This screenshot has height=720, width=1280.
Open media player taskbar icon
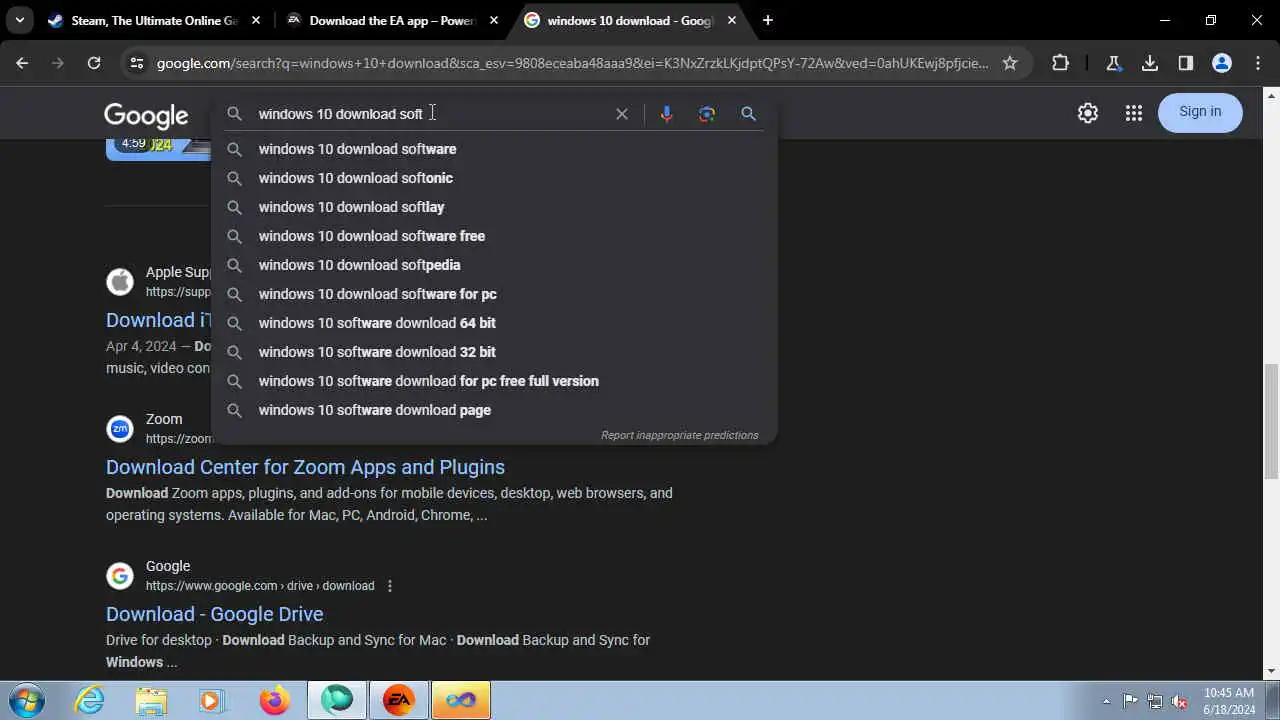pyautogui.click(x=211, y=700)
